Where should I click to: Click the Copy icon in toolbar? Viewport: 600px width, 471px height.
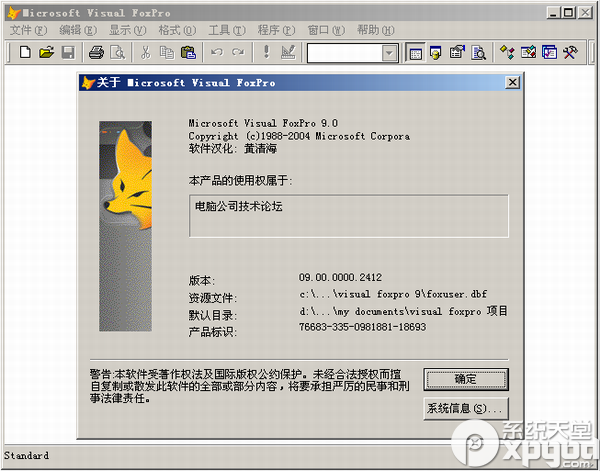(x=167, y=52)
